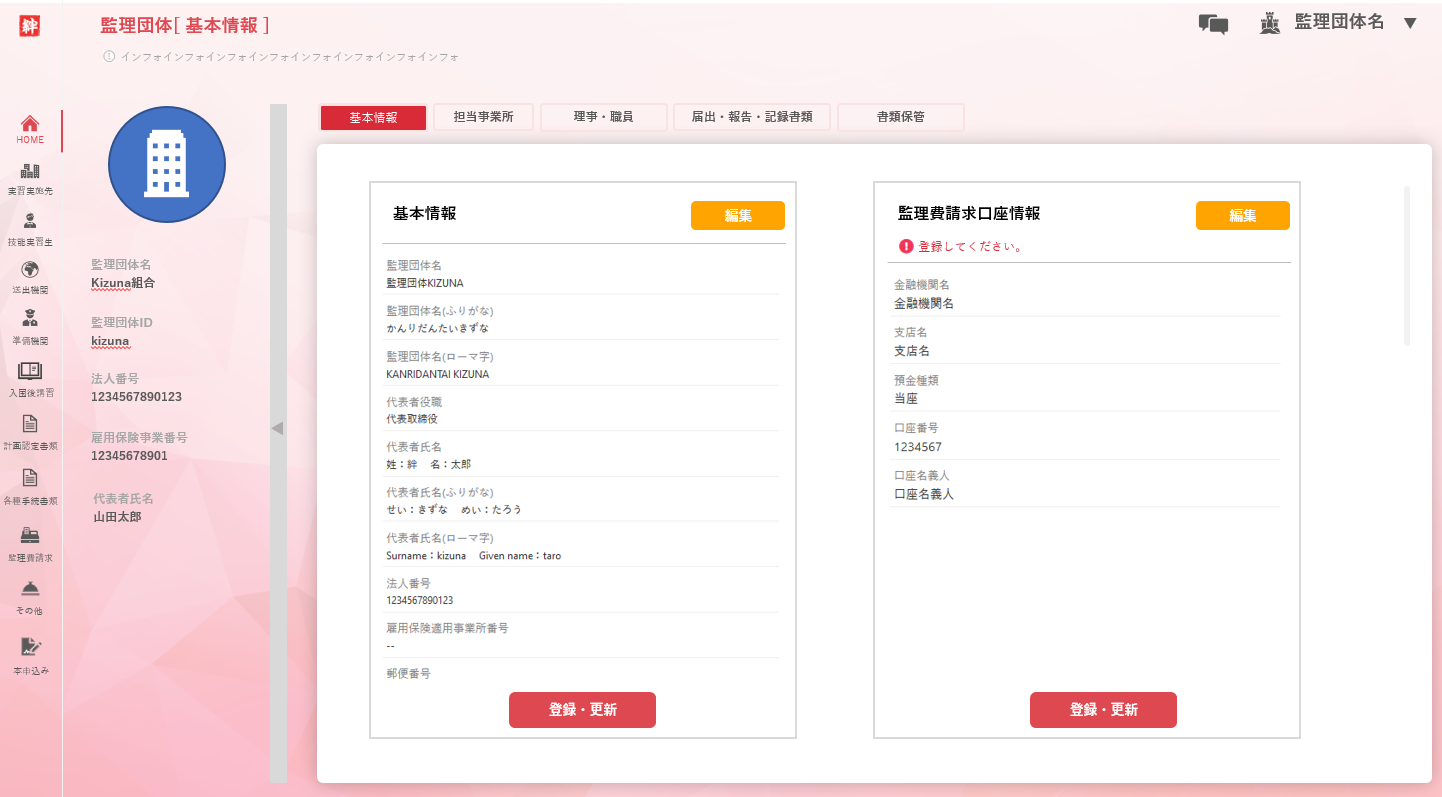
Task: Open the 書類保管 tab
Action: 900,117
